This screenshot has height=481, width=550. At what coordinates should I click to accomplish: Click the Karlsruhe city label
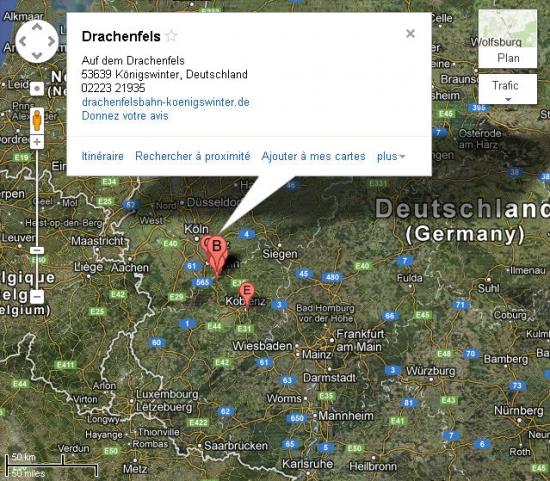[308, 464]
